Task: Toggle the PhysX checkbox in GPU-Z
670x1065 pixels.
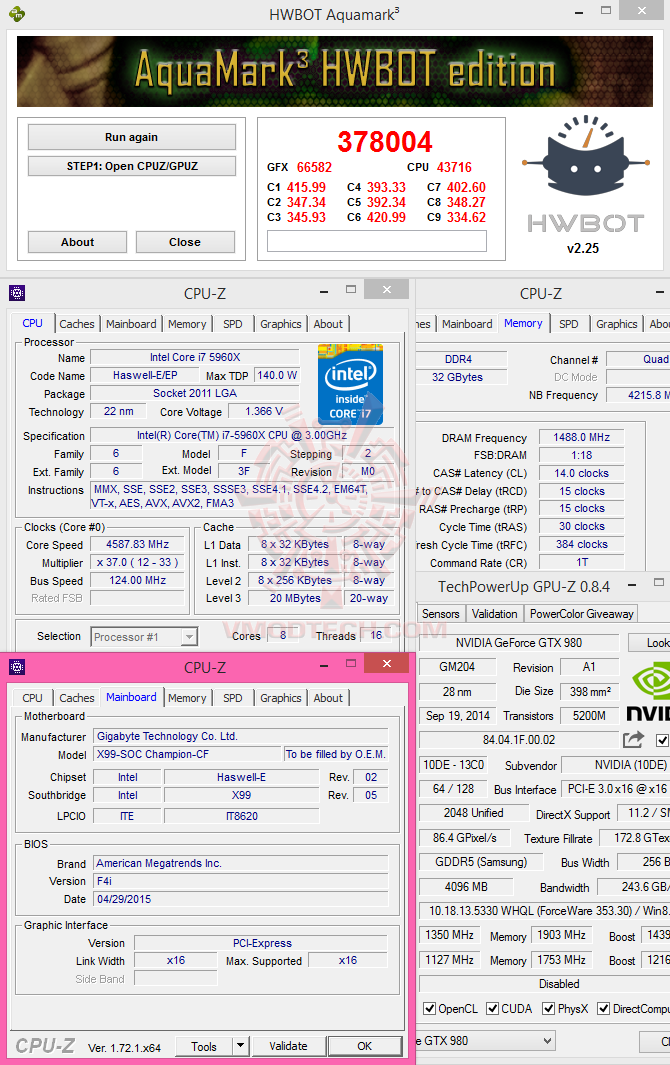Action: [548, 1009]
